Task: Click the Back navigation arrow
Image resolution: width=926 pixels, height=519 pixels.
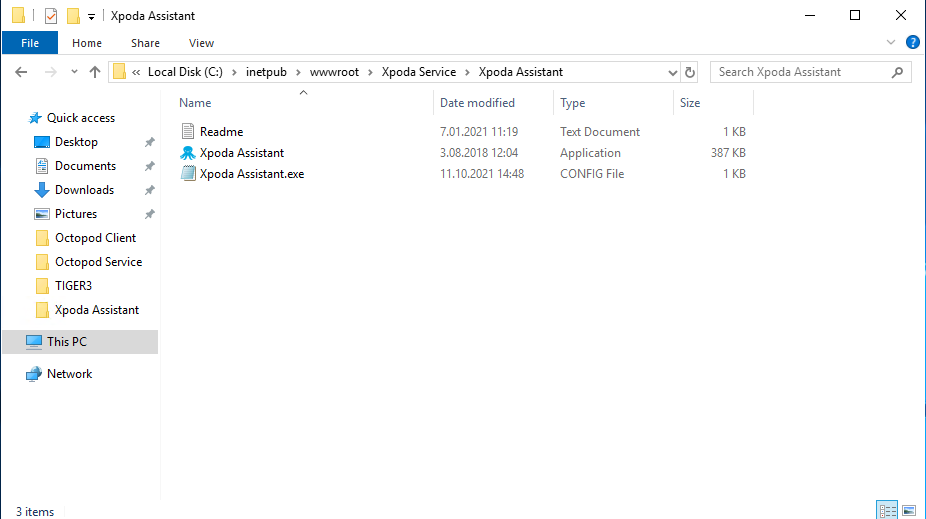Action: [x=21, y=72]
